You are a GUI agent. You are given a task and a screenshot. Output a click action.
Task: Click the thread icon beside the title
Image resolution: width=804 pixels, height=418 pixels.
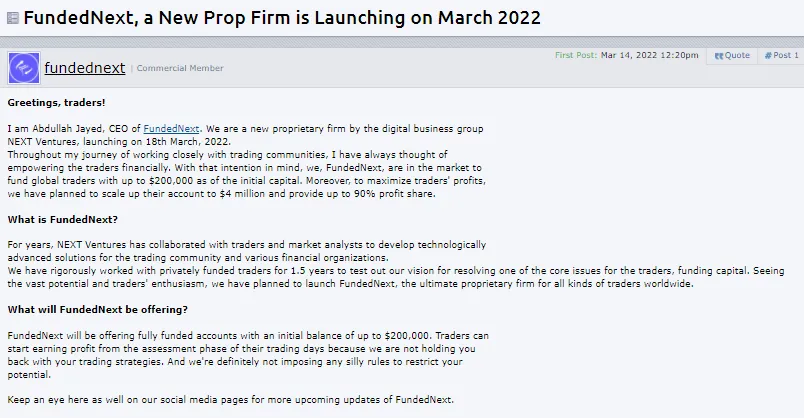12,18
